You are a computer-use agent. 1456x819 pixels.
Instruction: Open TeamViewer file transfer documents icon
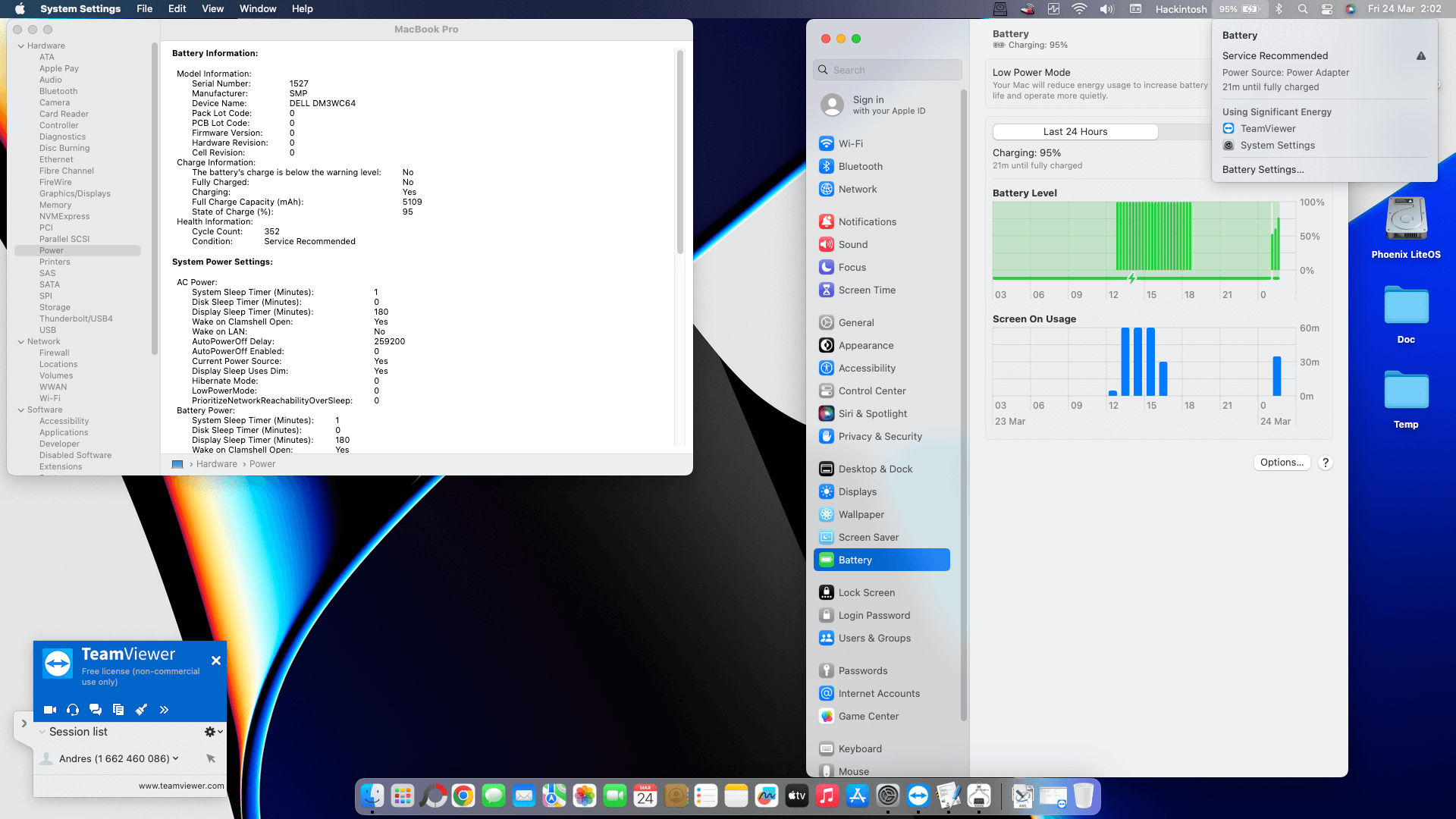pyautogui.click(x=118, y=710)
